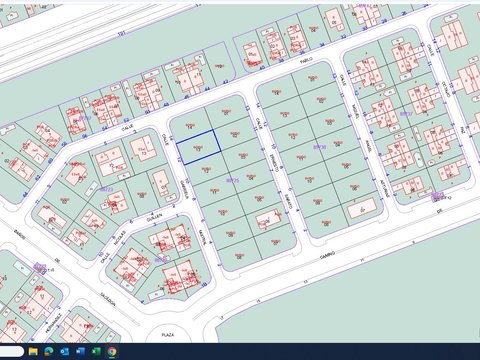The image size is (480, 360).
Task: Click the PAZ street label
Action: point(462,129)
